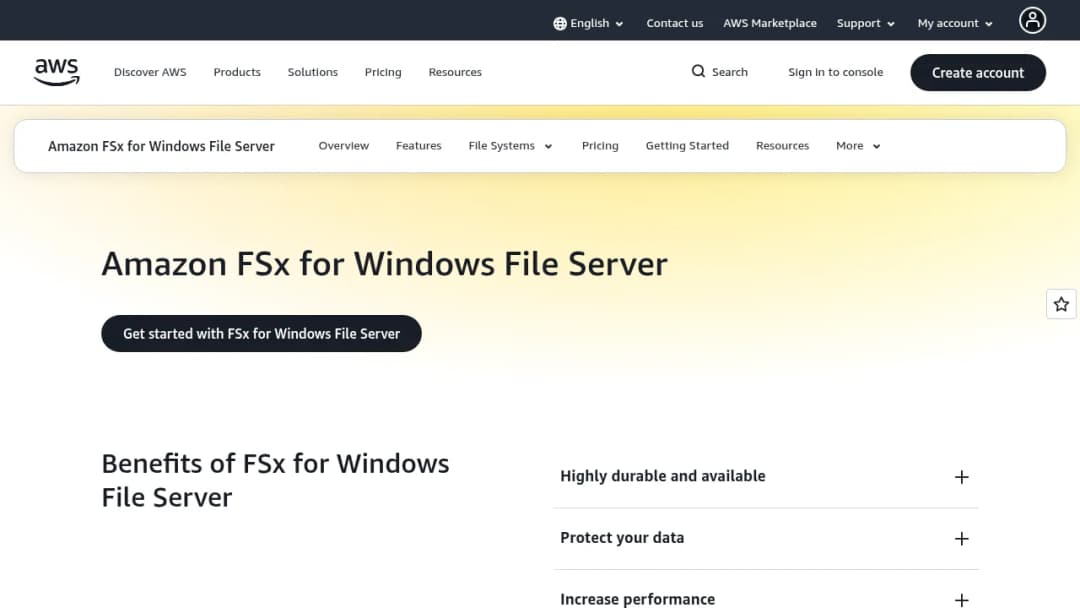Open the Products menu
1080x608 pixels.
pos(237,72)
